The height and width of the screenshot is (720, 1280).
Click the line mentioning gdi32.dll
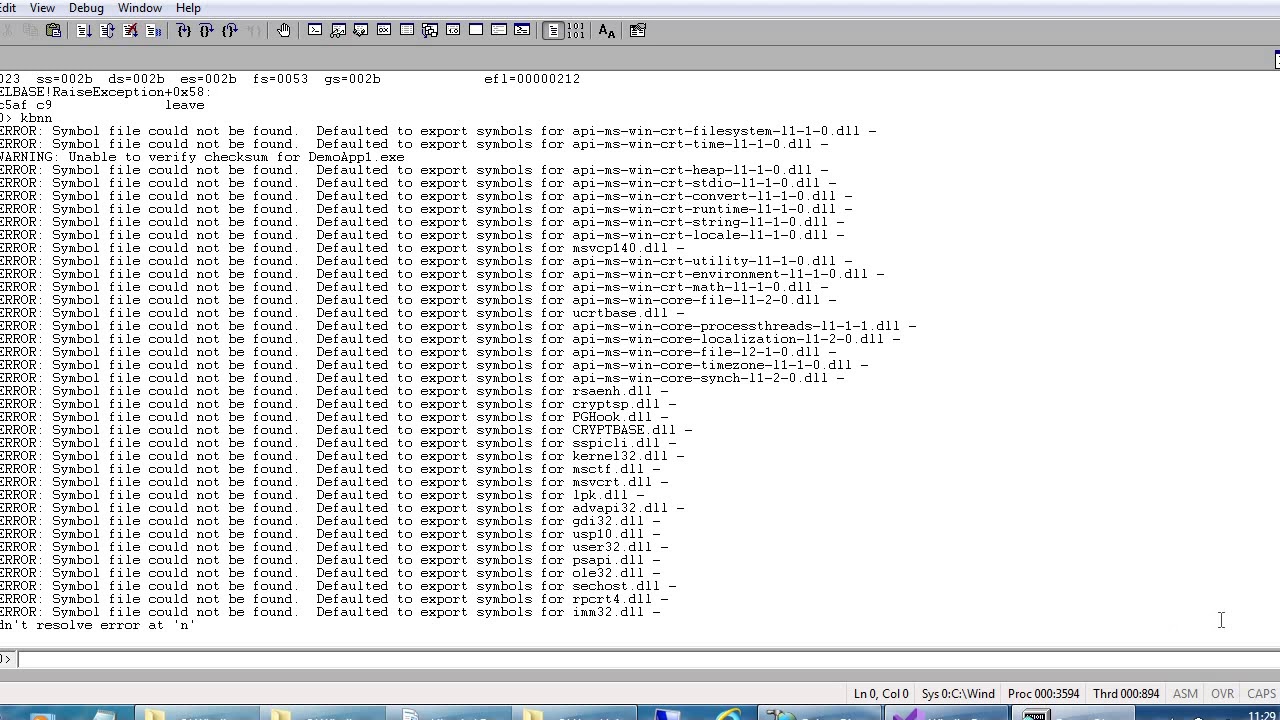point(330,521)
